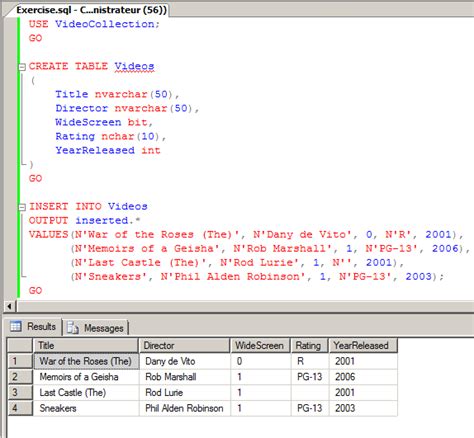Select row header 4 in results
The image size is (474, 438).
click(20, 408)
